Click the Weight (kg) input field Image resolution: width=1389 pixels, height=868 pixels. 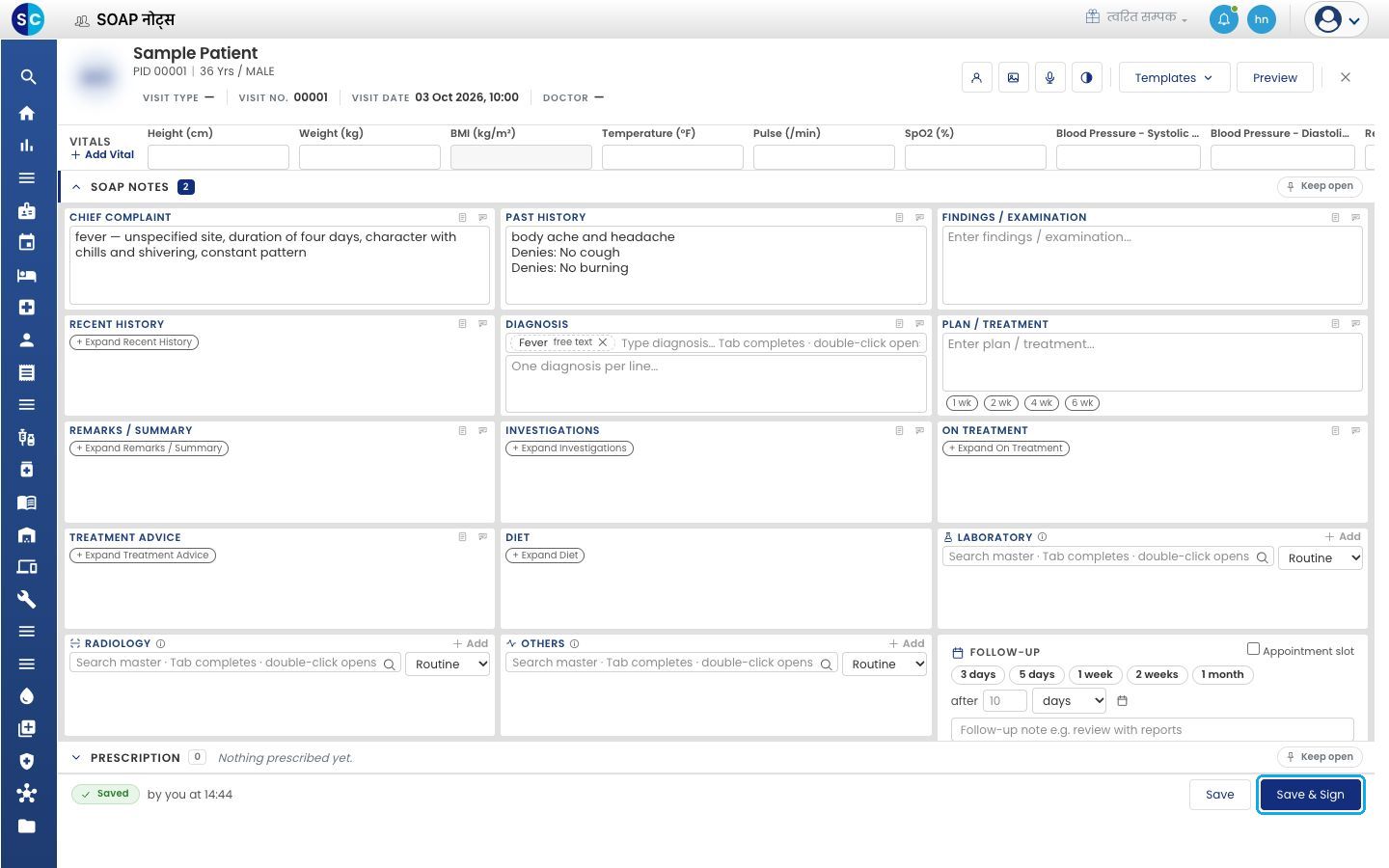coord(369,157)
